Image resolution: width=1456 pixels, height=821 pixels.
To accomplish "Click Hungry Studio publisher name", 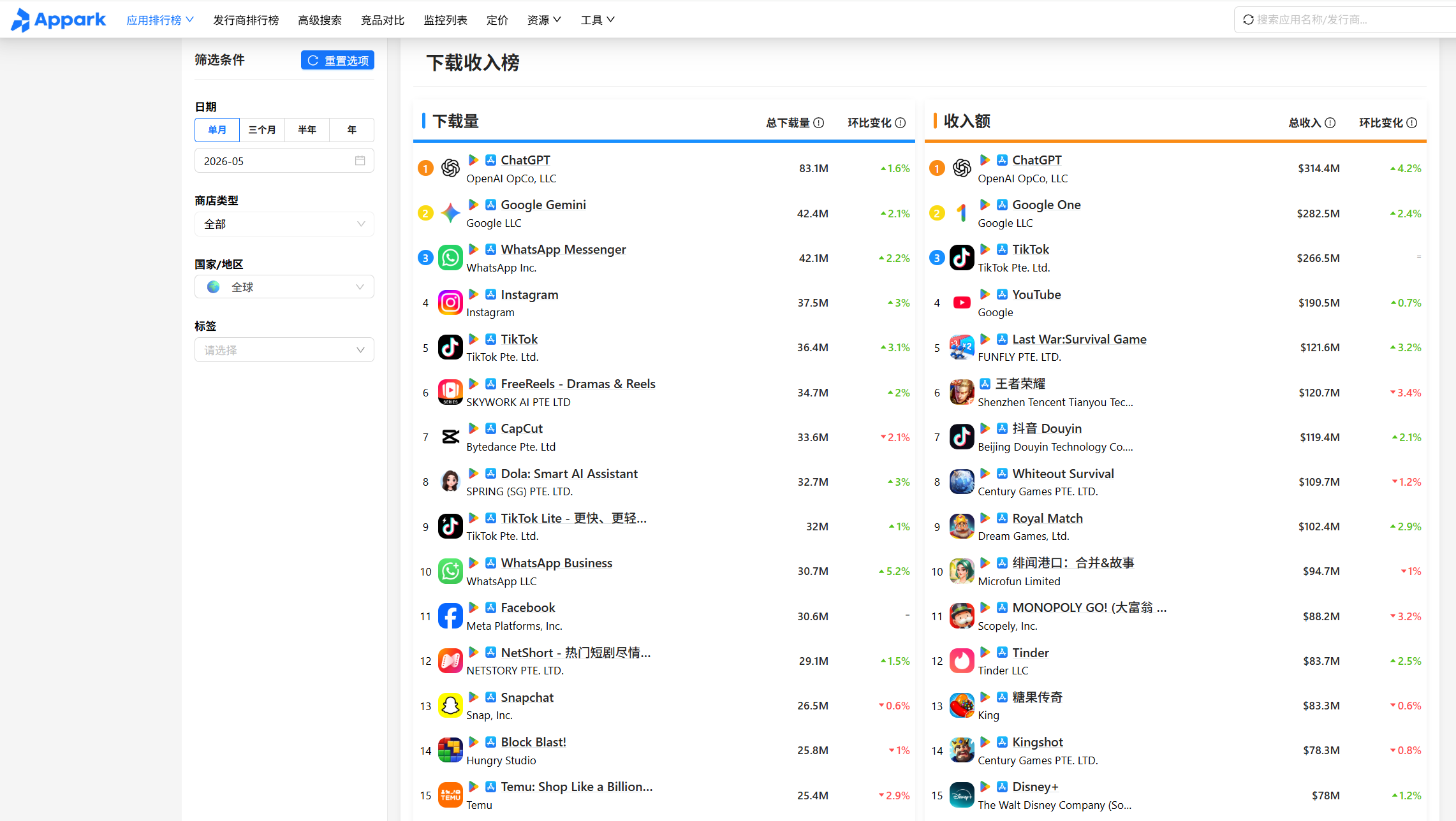I will click(x=501, y=760).
